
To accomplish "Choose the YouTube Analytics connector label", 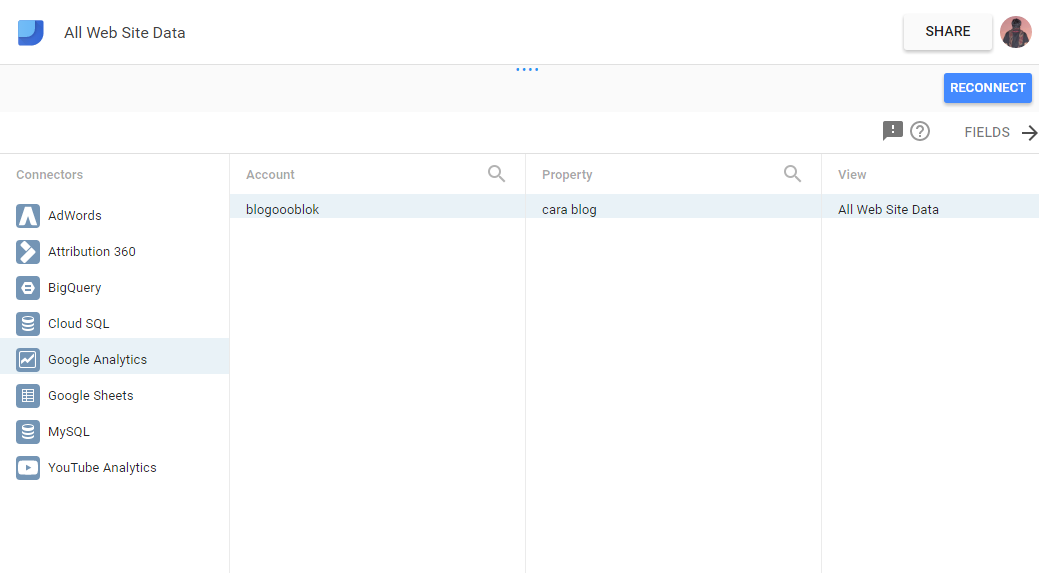I will [x=102, y=468].
